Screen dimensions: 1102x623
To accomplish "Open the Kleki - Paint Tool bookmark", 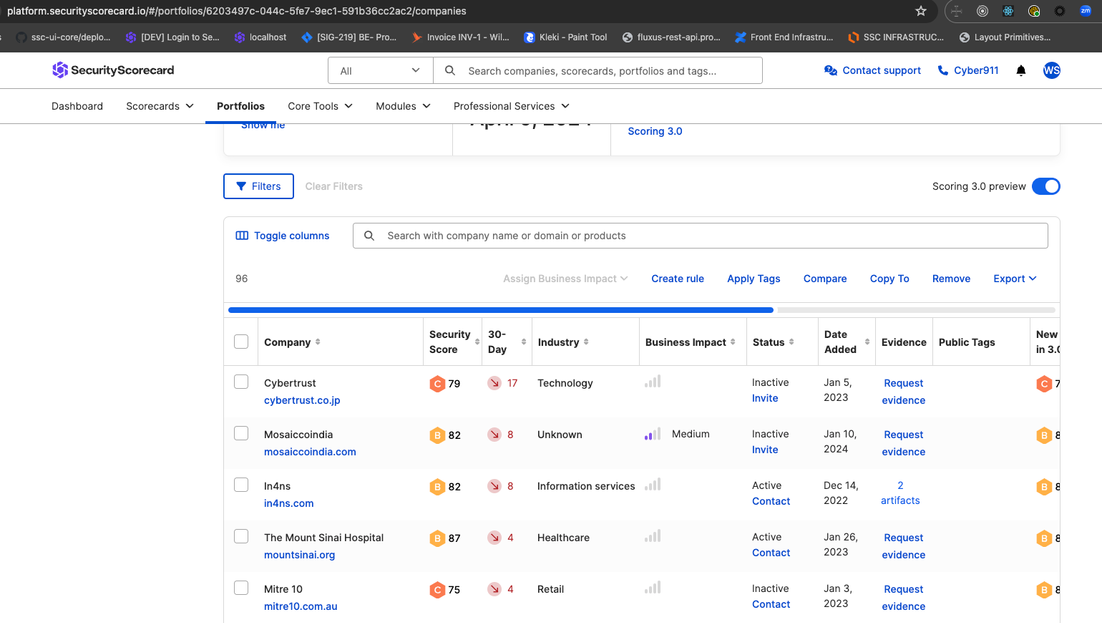I will [566, 37].
